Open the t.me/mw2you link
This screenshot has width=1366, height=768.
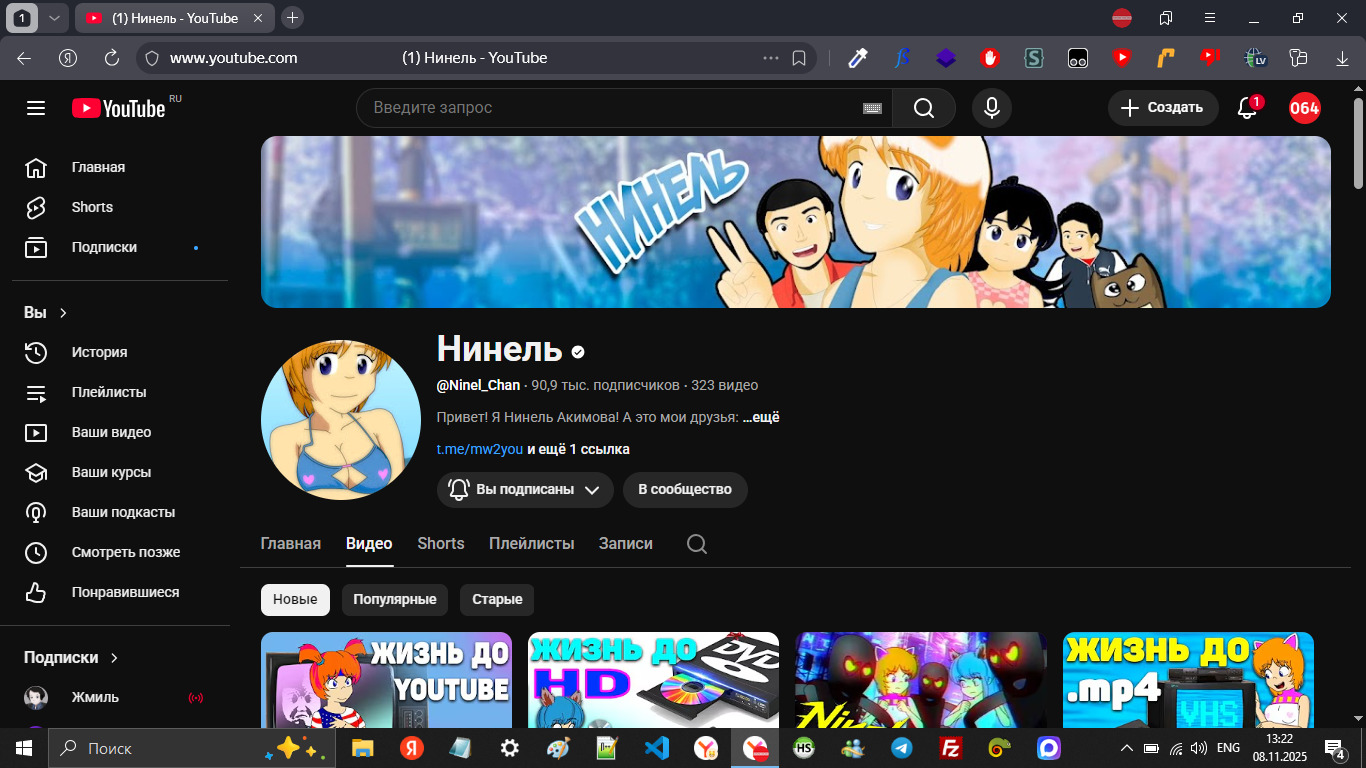click(479, 449)
